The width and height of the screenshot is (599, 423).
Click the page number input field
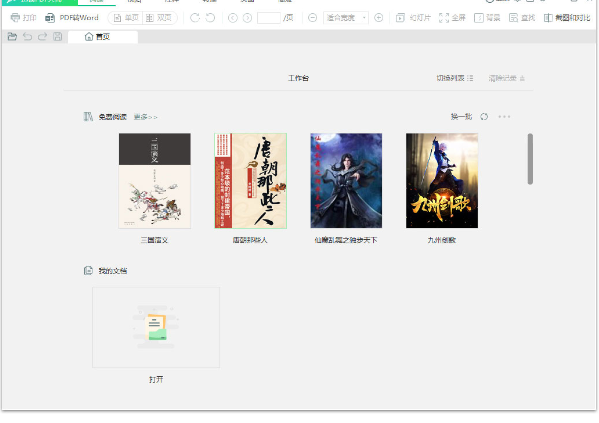269,18
